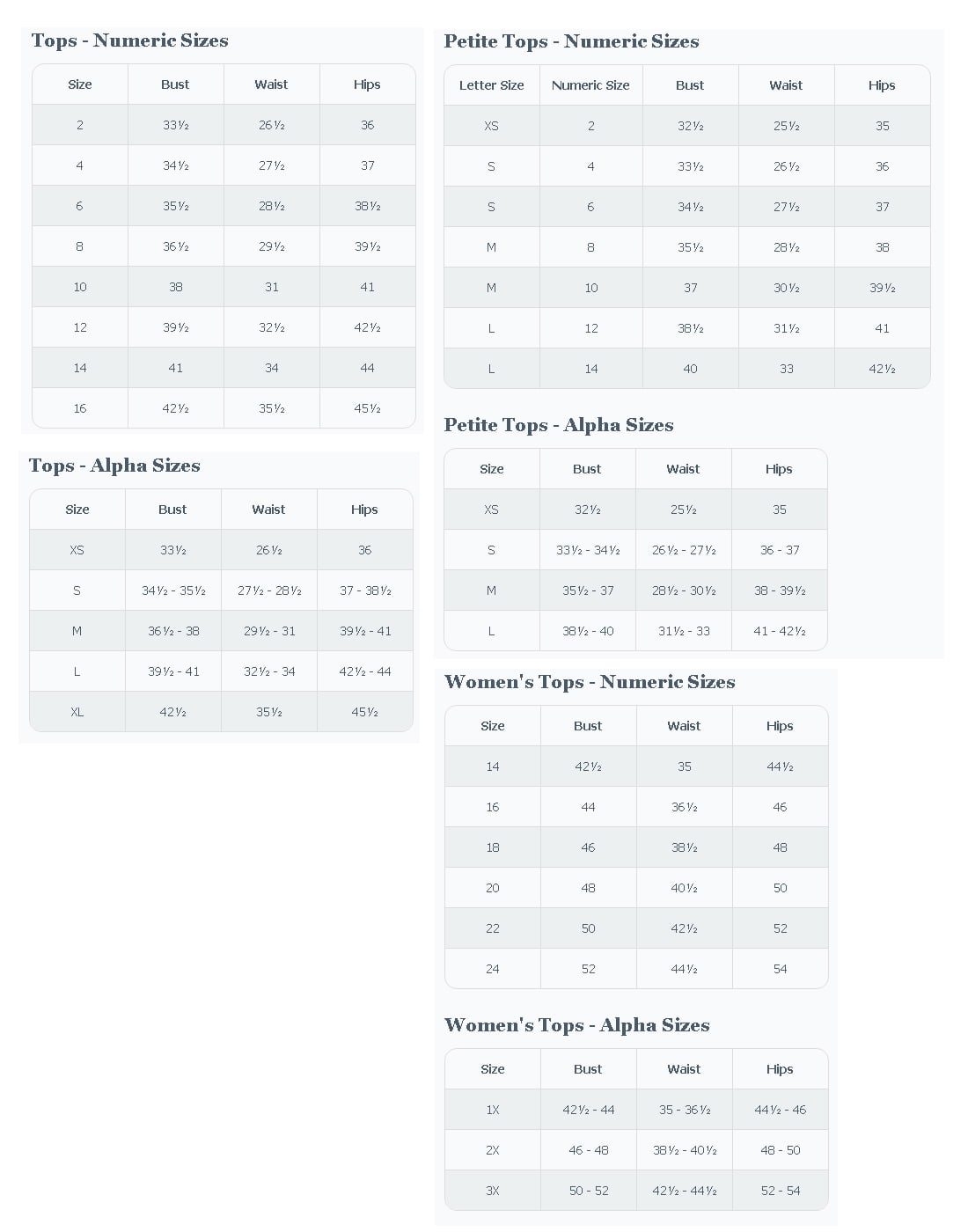The height and width of the screenshot is (1232, 968).
Task: Click the Petite Tops - Numeric Sizes heading
Action: click(x=571, y=41)
